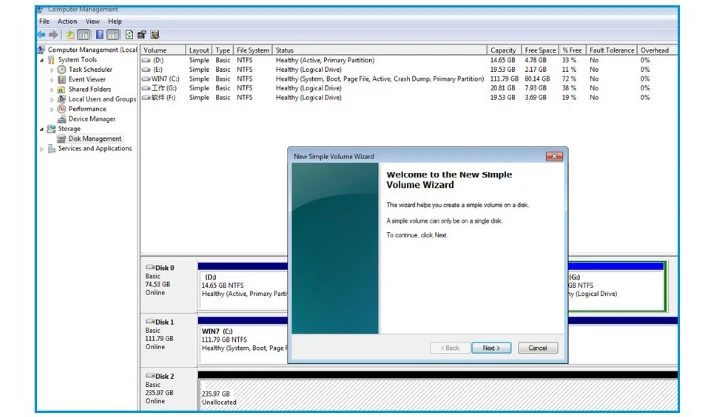Click the Disk Management icon in the tree
This screenshot has width=707, height=417.
pyautogui.click(x=62, y=139)
